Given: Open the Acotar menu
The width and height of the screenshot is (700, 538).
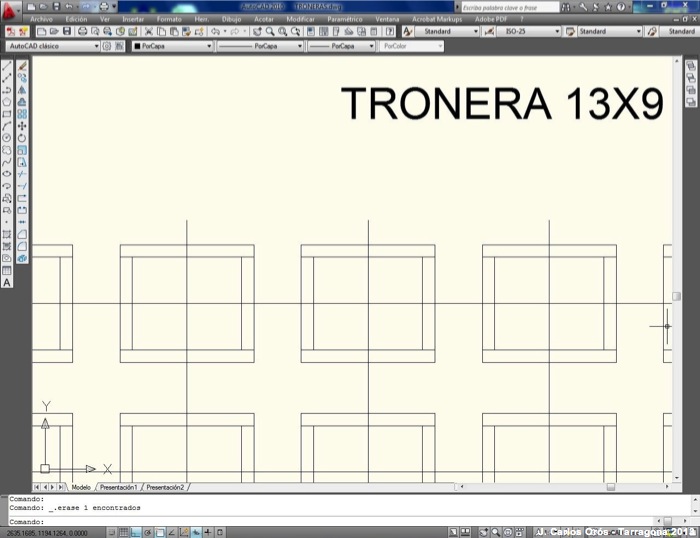Looking at the screenshot, I should click(264, 19).
